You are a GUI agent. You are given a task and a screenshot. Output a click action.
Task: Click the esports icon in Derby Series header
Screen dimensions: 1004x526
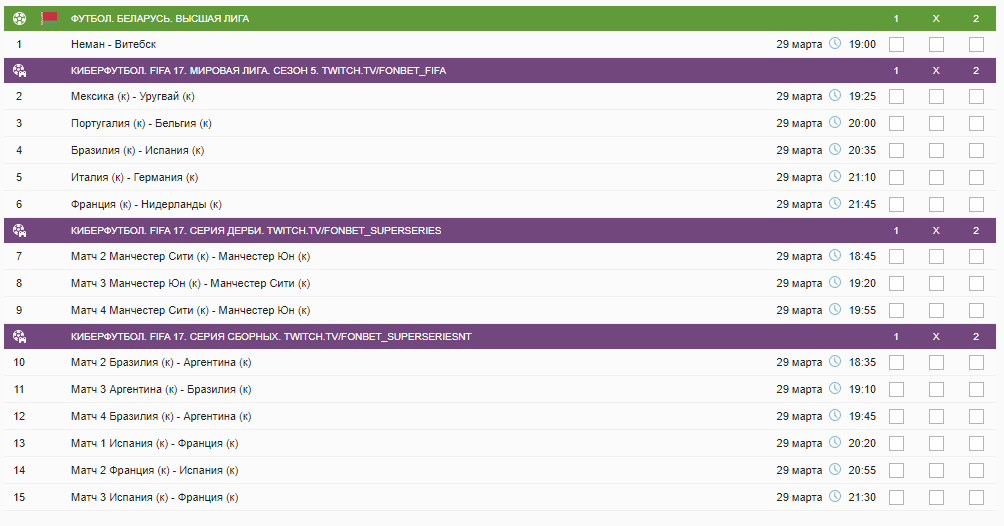point(19,230)
